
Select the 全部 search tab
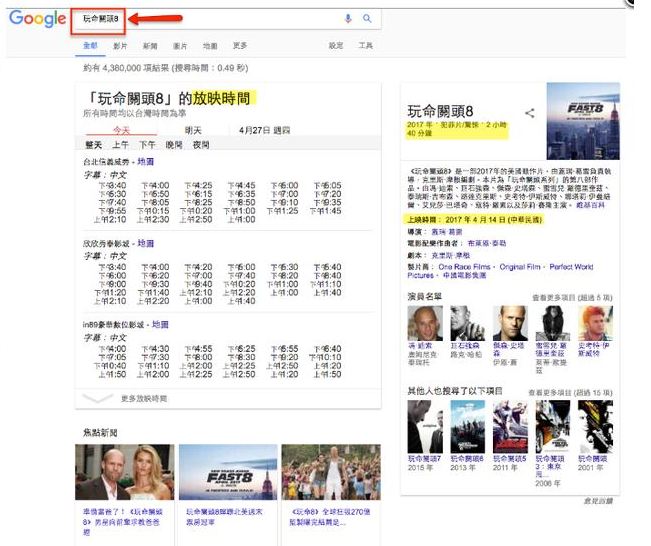pyautogui.click(x=90, y=45)
